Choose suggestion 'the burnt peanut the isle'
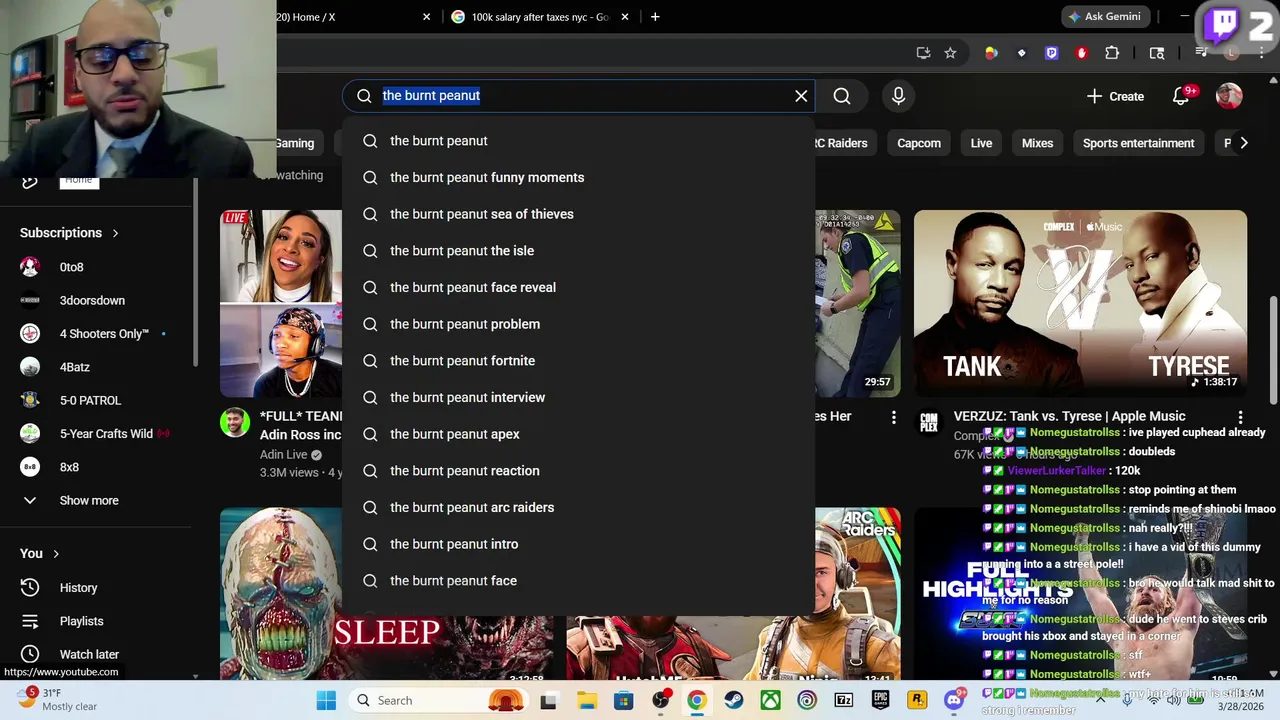The image size is (1280, 720). click(578, 251)
